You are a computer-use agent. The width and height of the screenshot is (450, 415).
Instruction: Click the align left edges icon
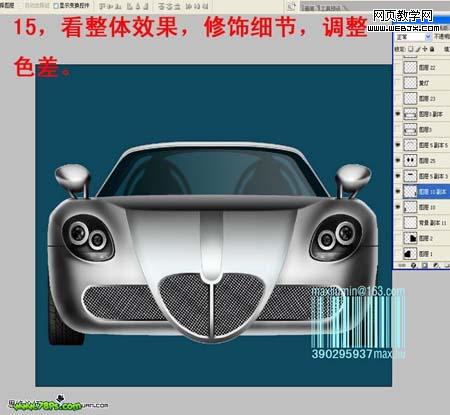tap(130, 7)
